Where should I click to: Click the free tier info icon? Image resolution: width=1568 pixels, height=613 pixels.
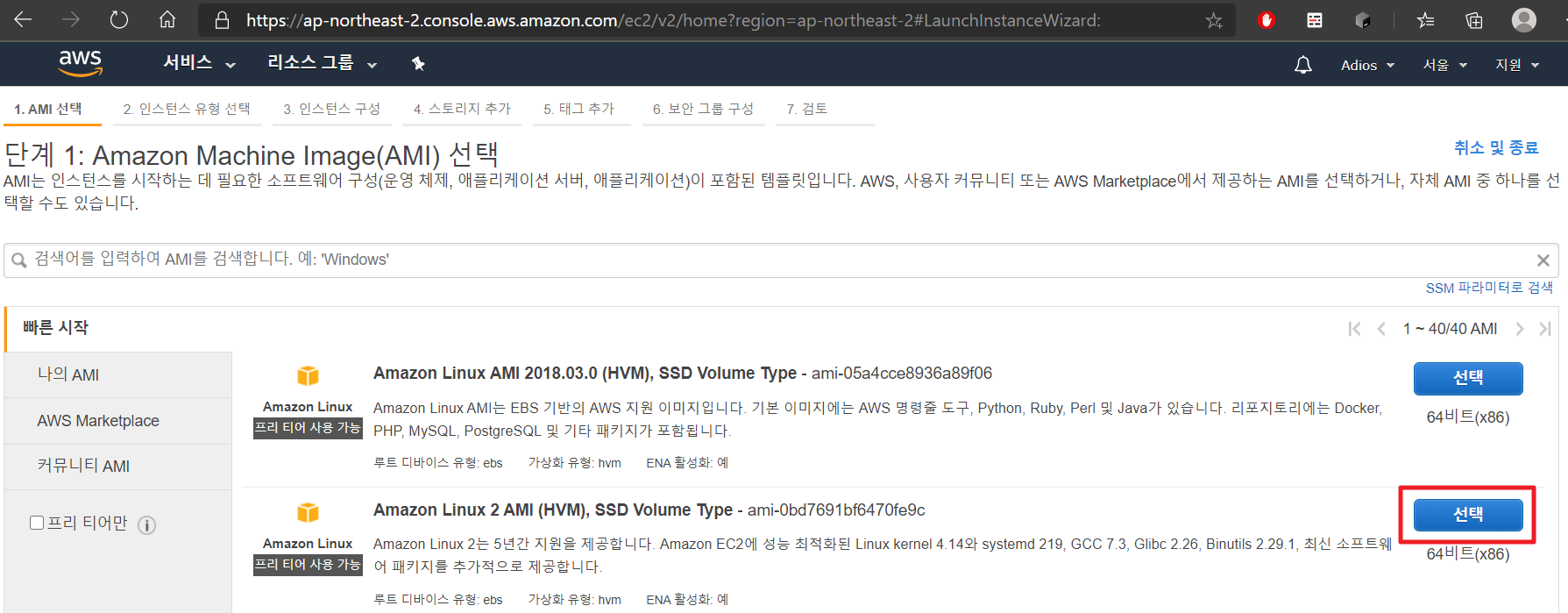click(147, 525)
